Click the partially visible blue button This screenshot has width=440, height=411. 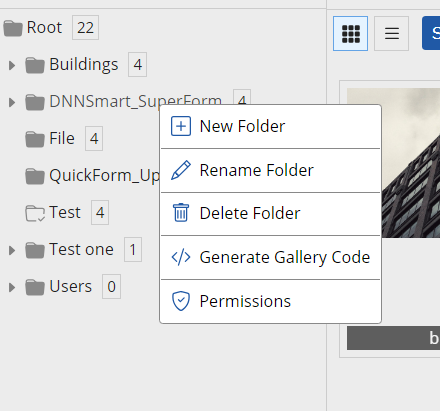[431, 33]
